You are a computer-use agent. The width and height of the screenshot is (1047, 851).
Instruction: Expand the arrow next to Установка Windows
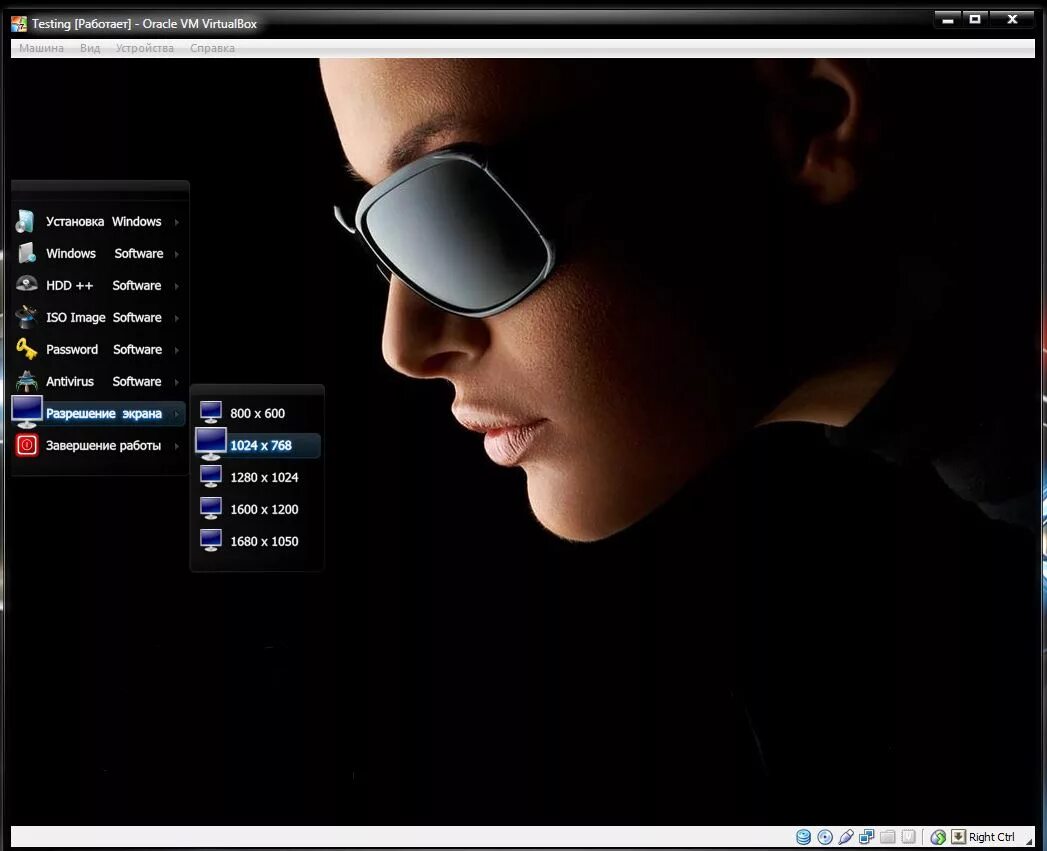pos(176,222)
